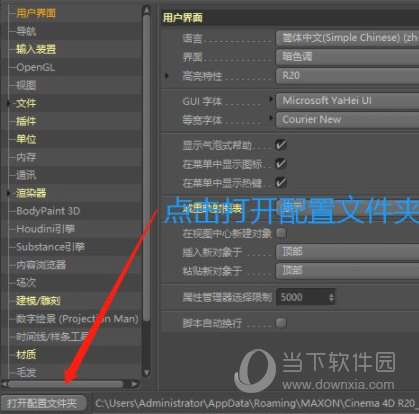Select the 视图 category
Viewport: 419px width, 414px height.
pyautogui.click(x=26, y=85)
